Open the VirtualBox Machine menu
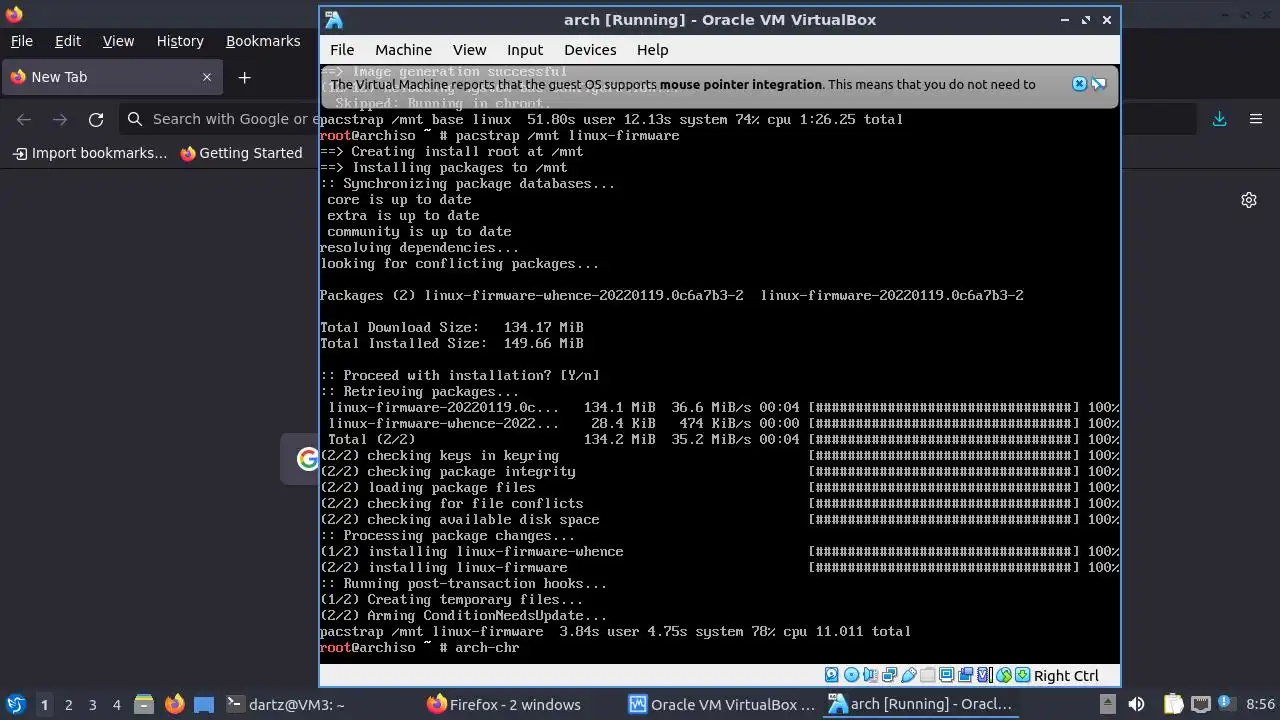1280x720 pixels. tap(403, 49)
